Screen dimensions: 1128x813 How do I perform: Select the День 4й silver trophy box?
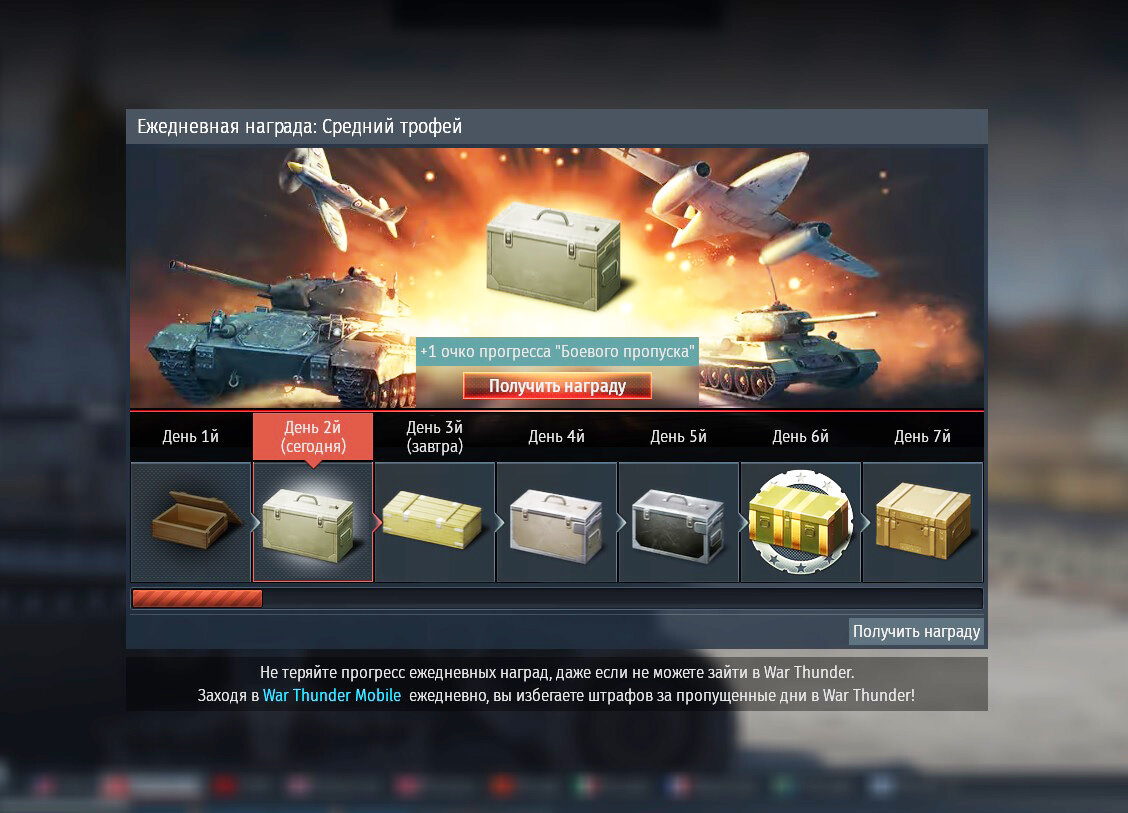pos(557,522)
